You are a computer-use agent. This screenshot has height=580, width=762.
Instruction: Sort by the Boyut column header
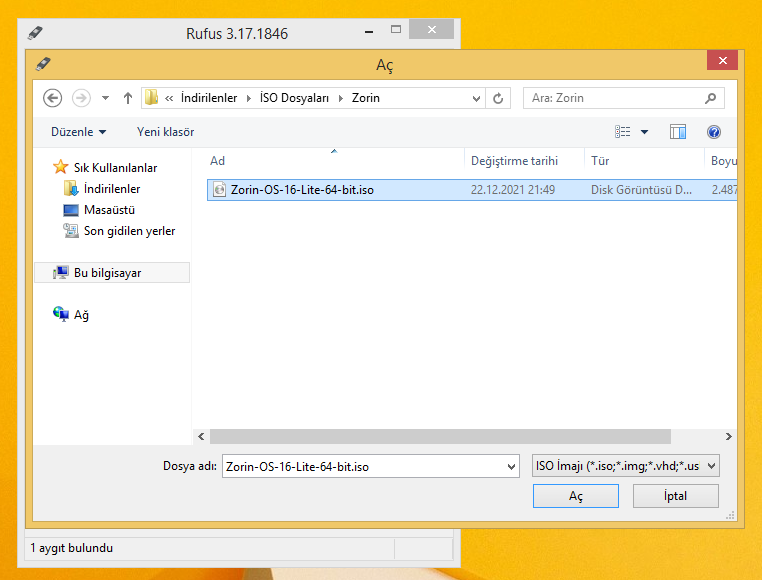click(721, 161)
